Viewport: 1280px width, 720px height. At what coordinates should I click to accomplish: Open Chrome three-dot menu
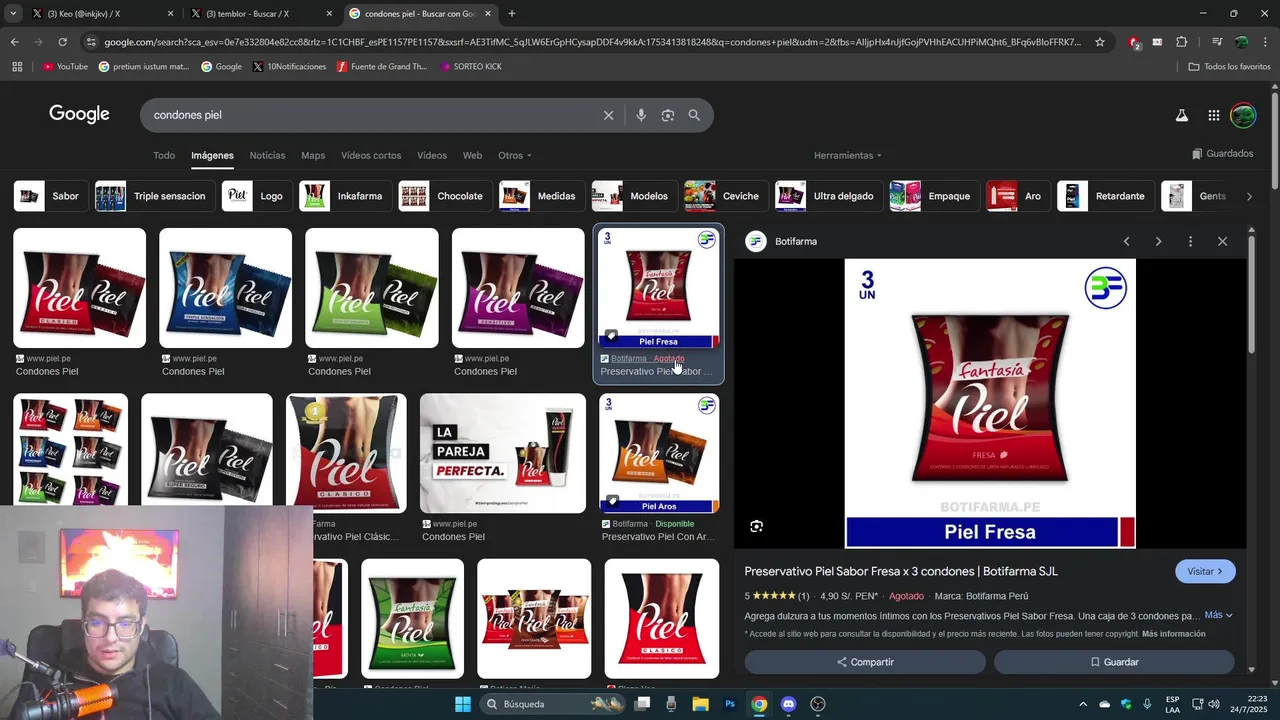click(x=1265, y=42)
